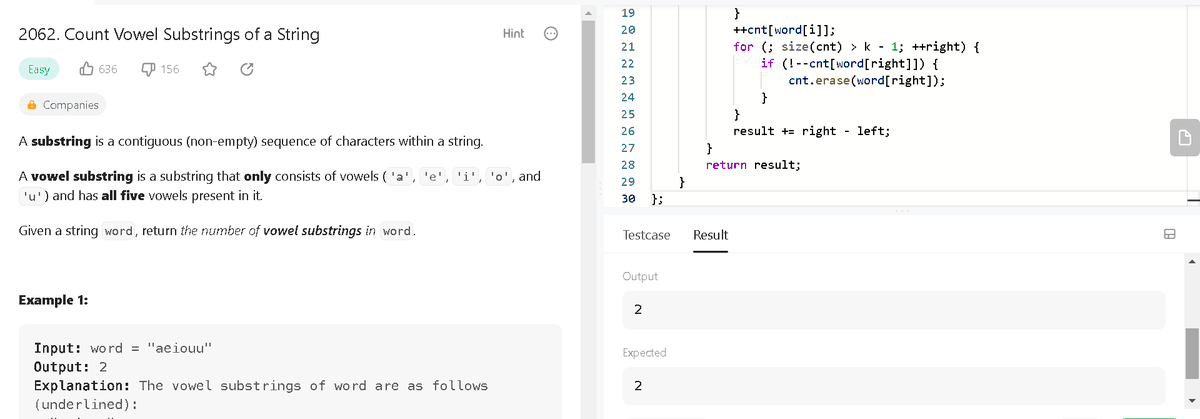Screen dimensions: 1200x419
Task: Click the horizontal drag handle above the console
Action: pyautogui.click(x=903, y=212)
